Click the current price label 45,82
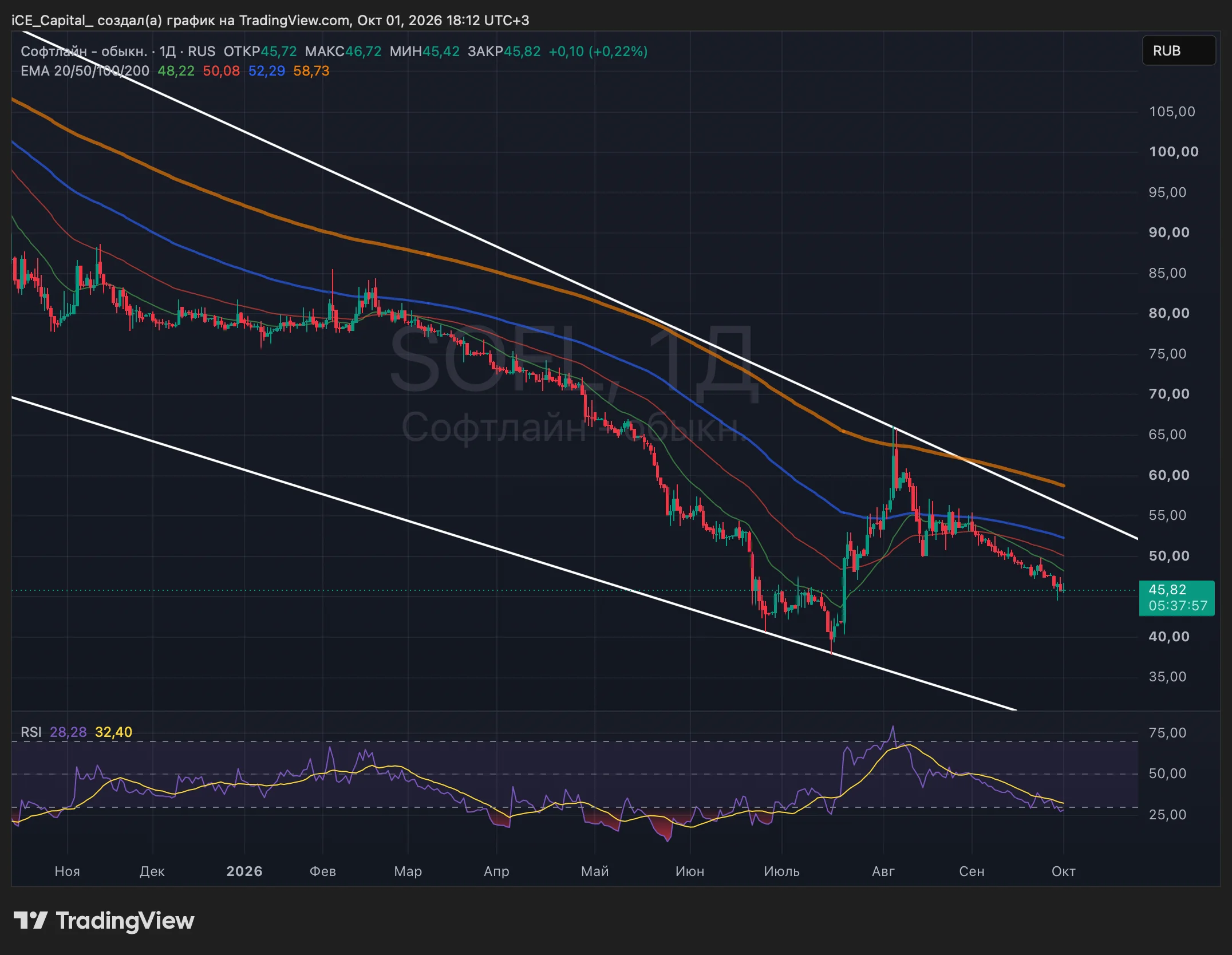1232x955 pixels. (1176, 598)
